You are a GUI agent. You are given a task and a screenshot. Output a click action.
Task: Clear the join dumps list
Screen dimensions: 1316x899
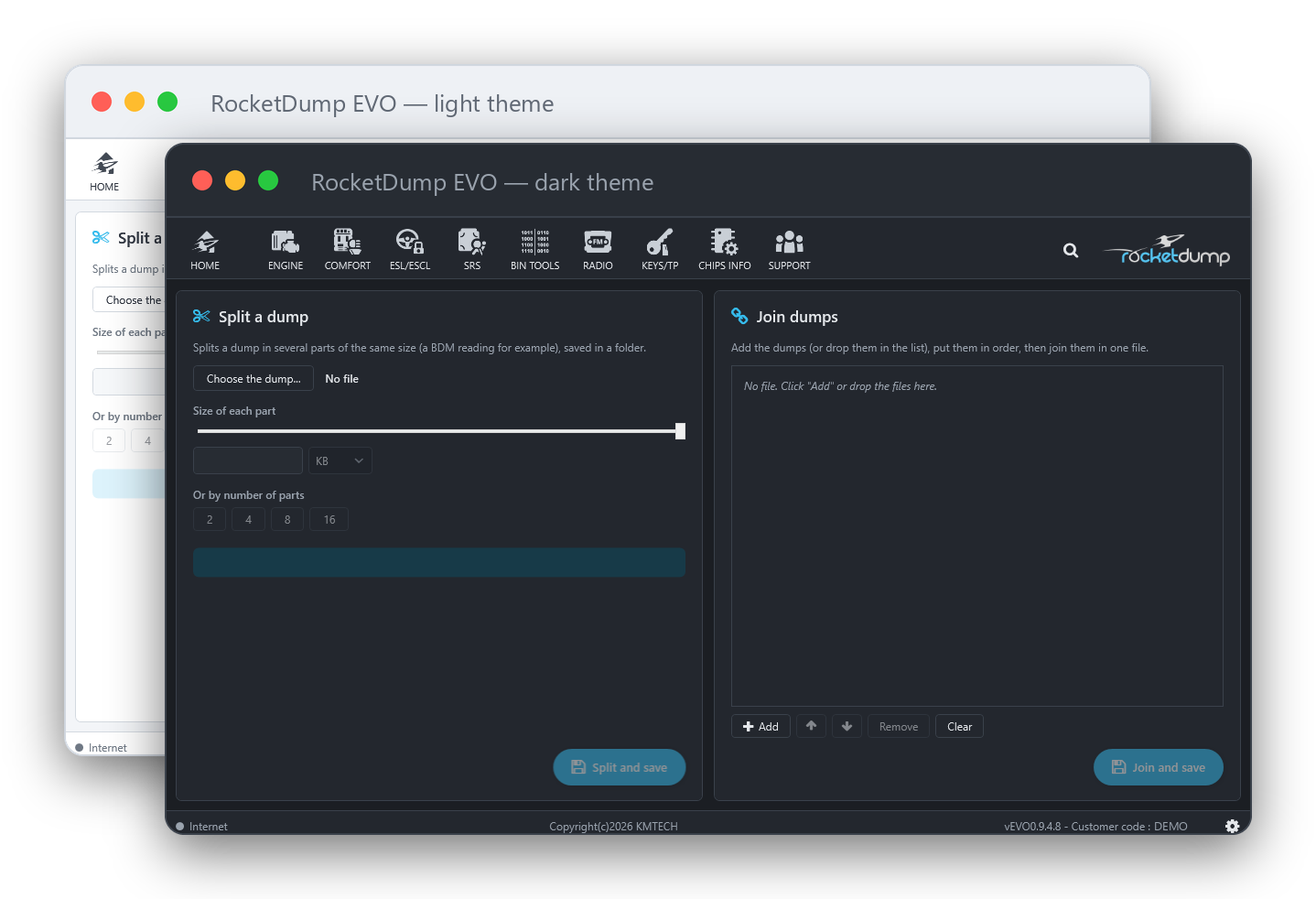pos(959,726)
